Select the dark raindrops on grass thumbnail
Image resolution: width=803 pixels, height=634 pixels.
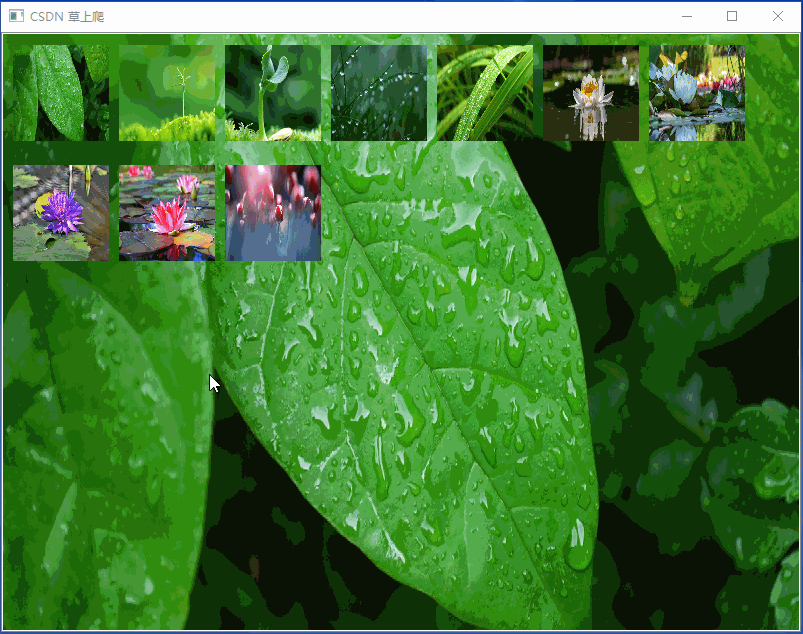coord(379,93)
